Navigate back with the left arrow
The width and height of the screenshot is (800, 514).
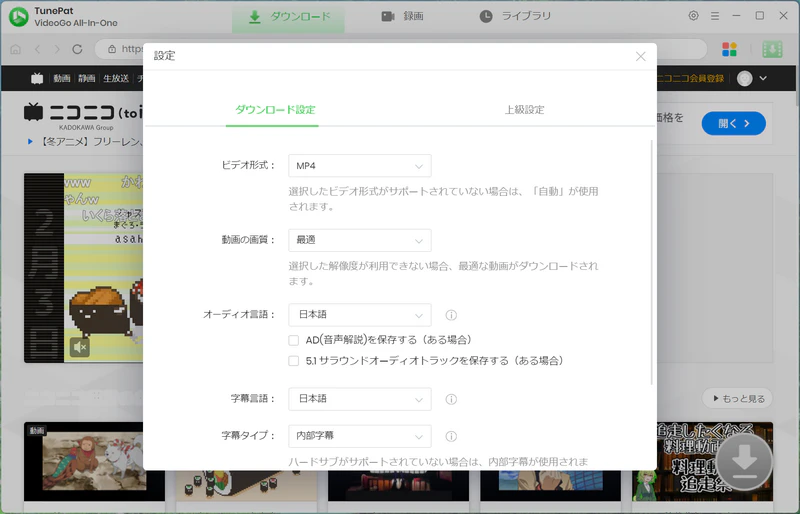tap(37, 50)
